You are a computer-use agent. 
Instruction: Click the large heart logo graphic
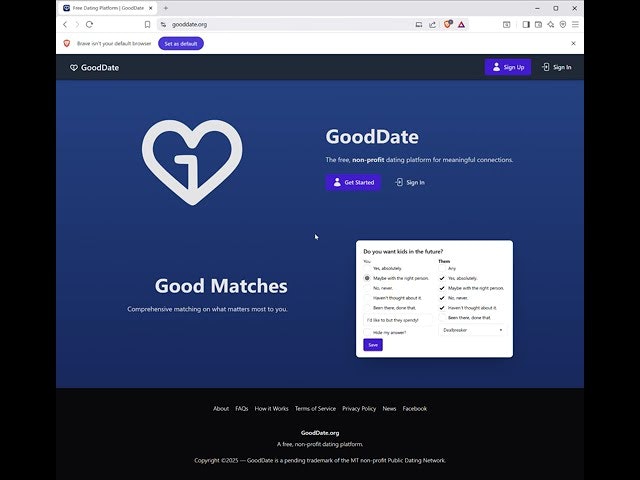pyautogui.click(x=192, y=162)
